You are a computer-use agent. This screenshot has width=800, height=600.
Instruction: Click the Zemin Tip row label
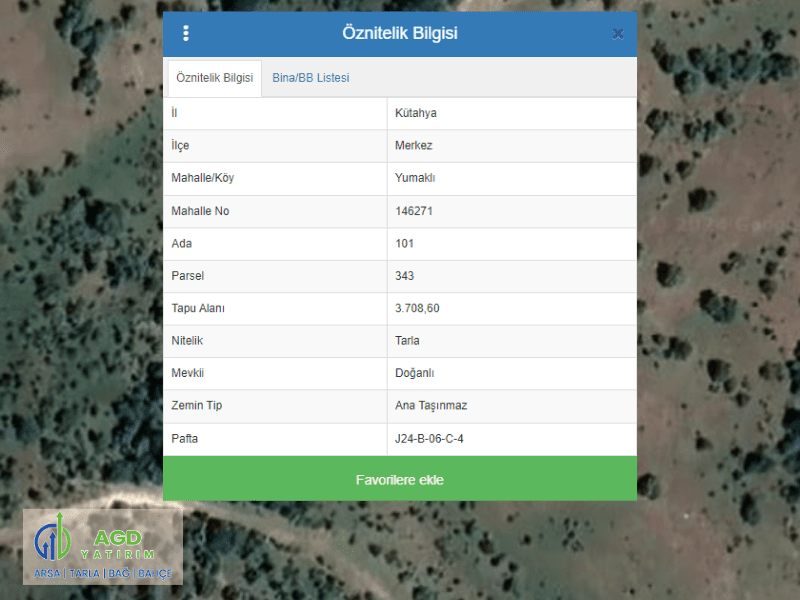[x=197, y=406]
